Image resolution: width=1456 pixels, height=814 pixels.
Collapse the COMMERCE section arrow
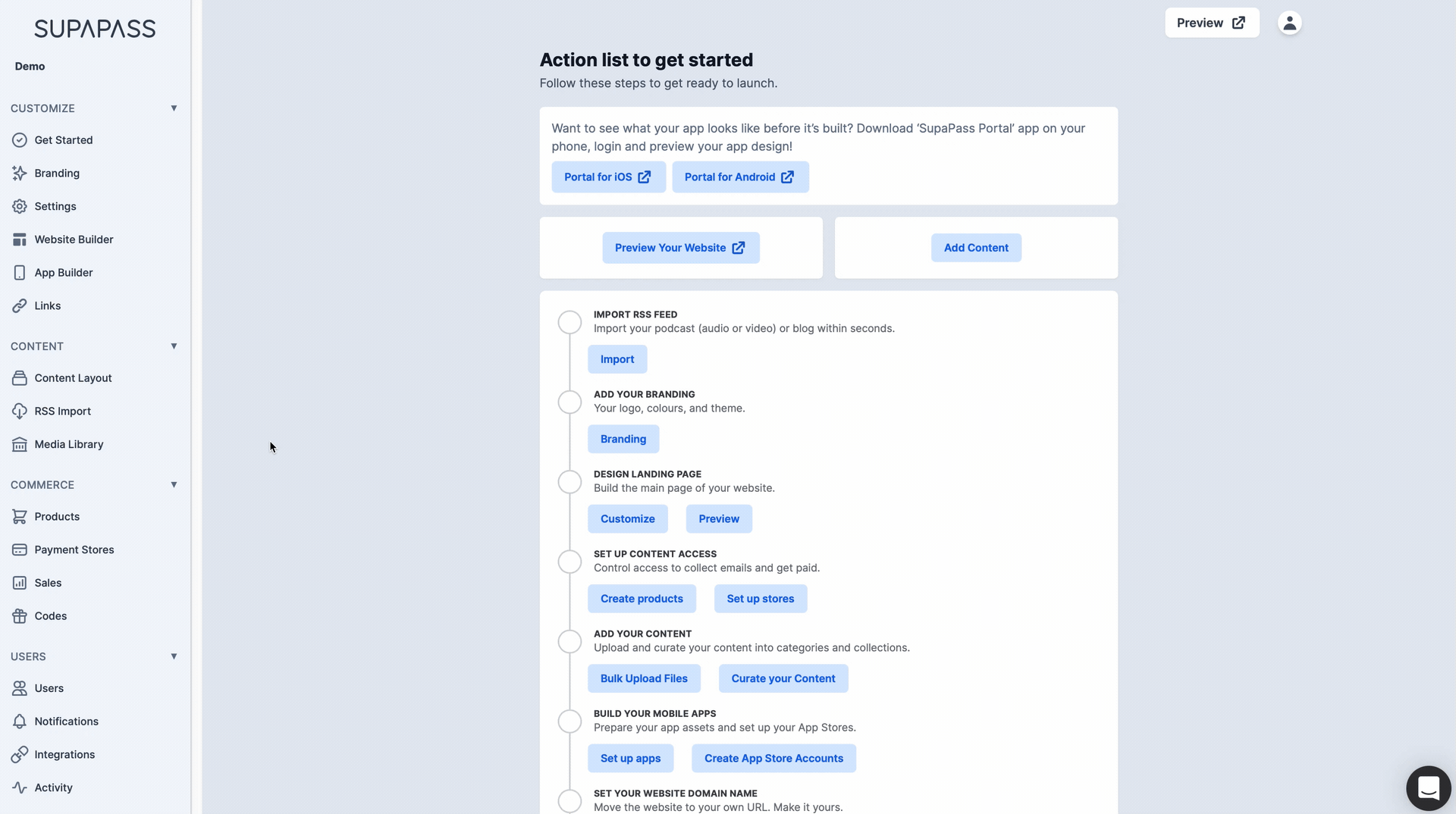coord(174,484)
